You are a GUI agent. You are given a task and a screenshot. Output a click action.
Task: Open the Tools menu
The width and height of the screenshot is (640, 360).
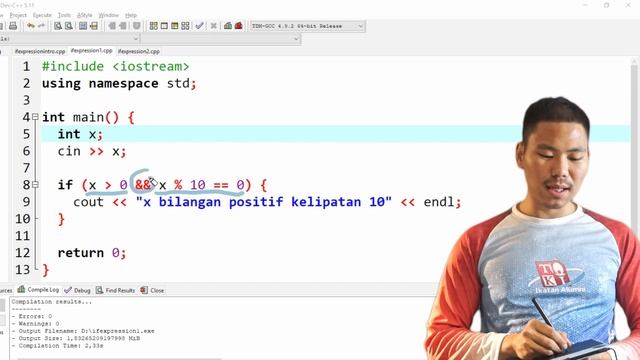pos(64,15)
